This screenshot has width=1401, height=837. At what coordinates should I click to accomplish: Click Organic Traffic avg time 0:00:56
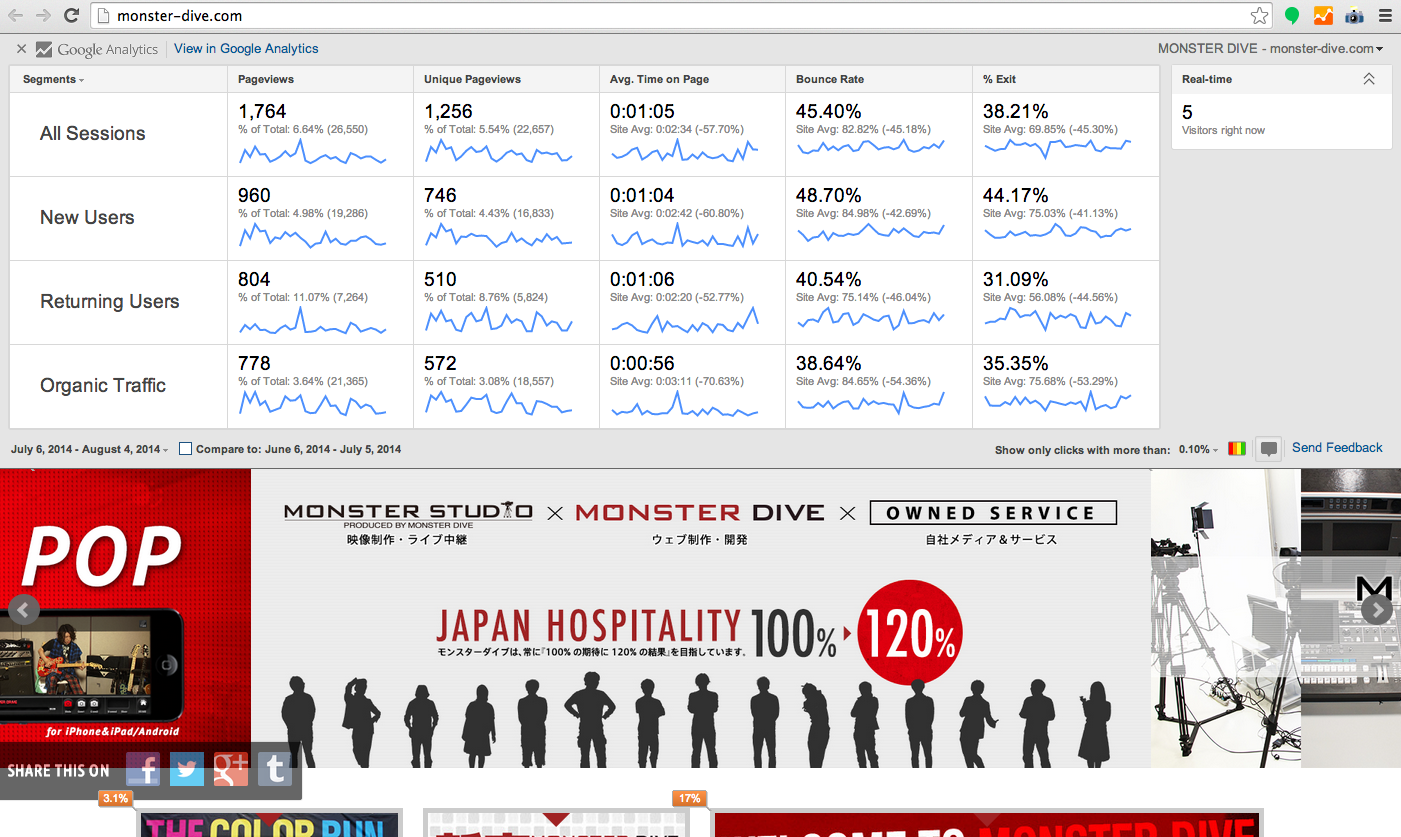click(x=642, y=363)
